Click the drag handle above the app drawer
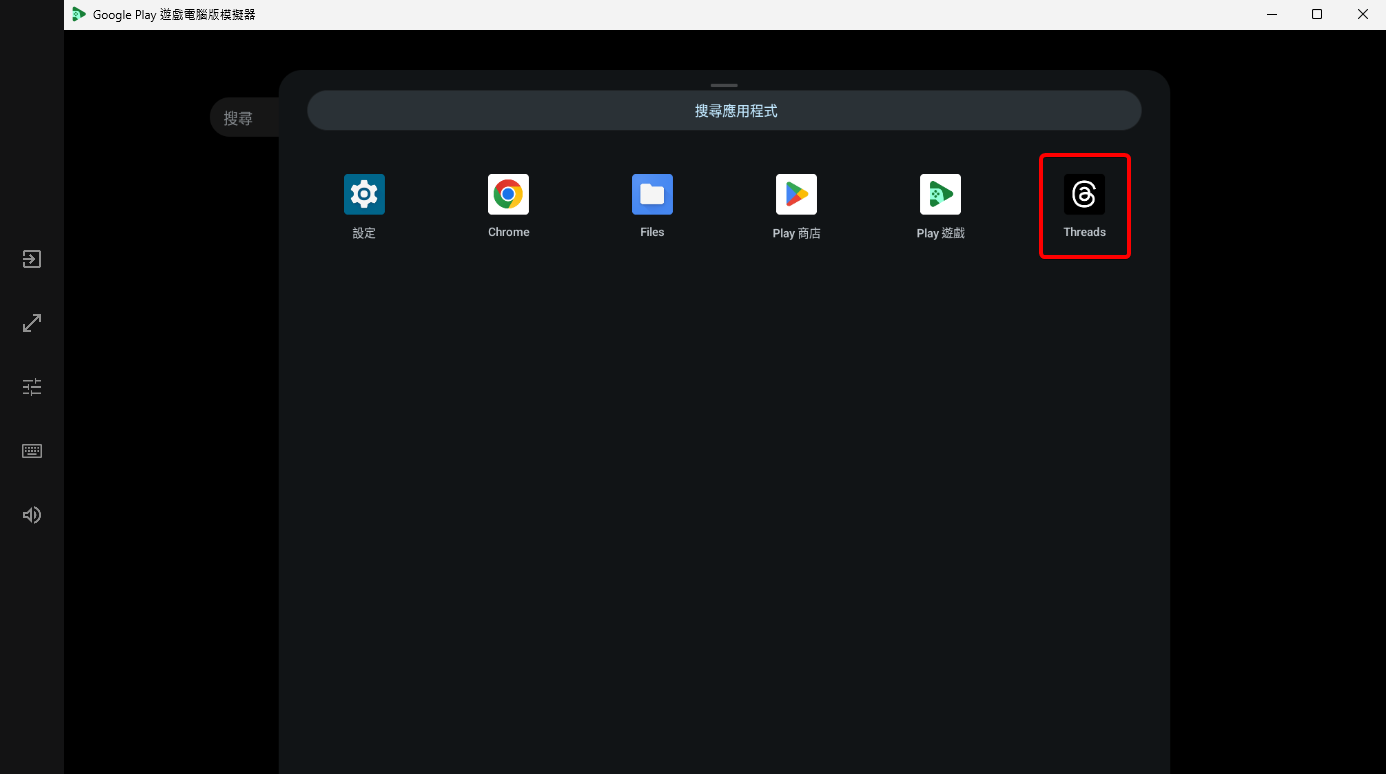 coord(723,85)
